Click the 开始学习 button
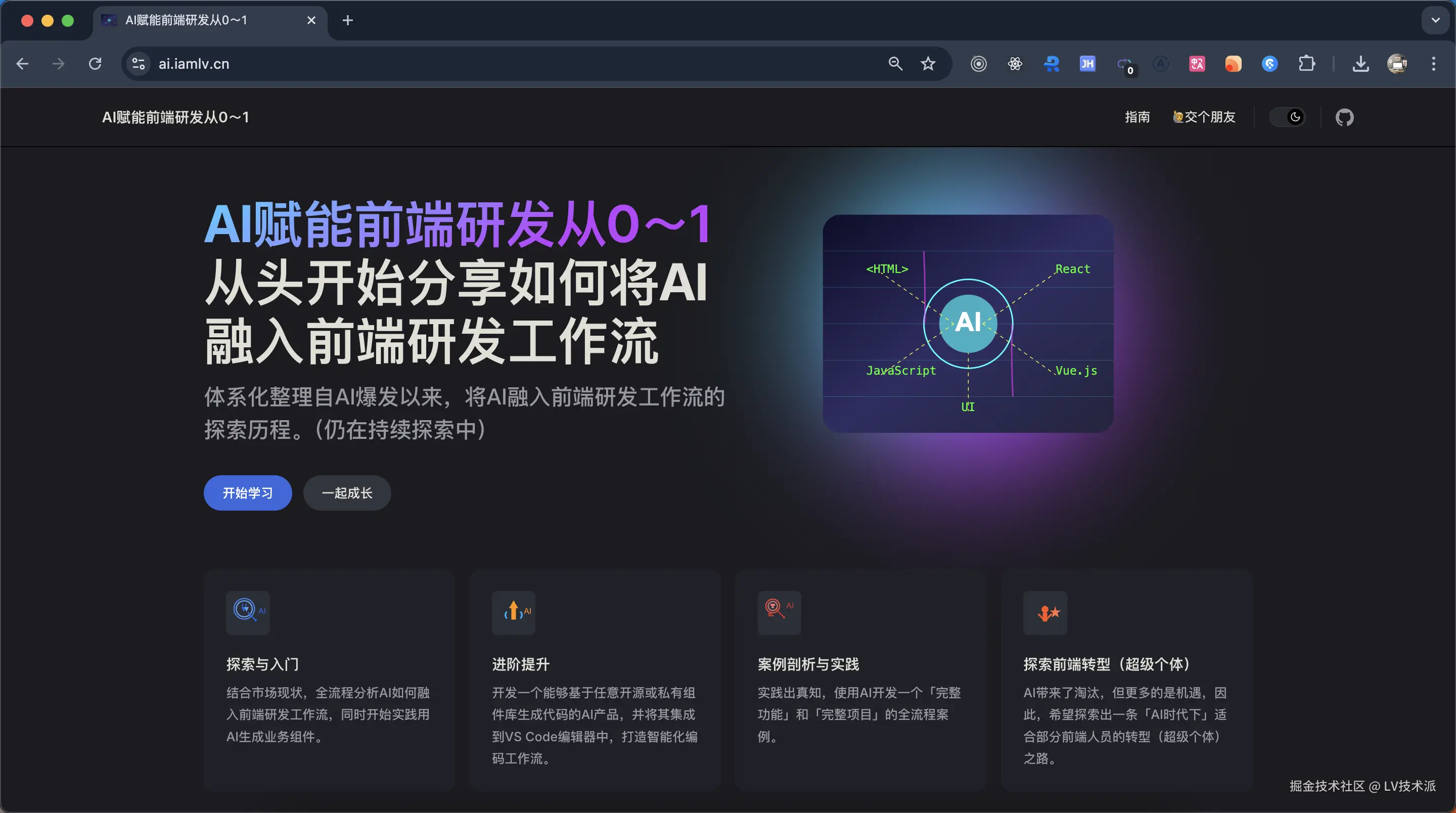Screen dimensions: 1456x813 [248, 493]
